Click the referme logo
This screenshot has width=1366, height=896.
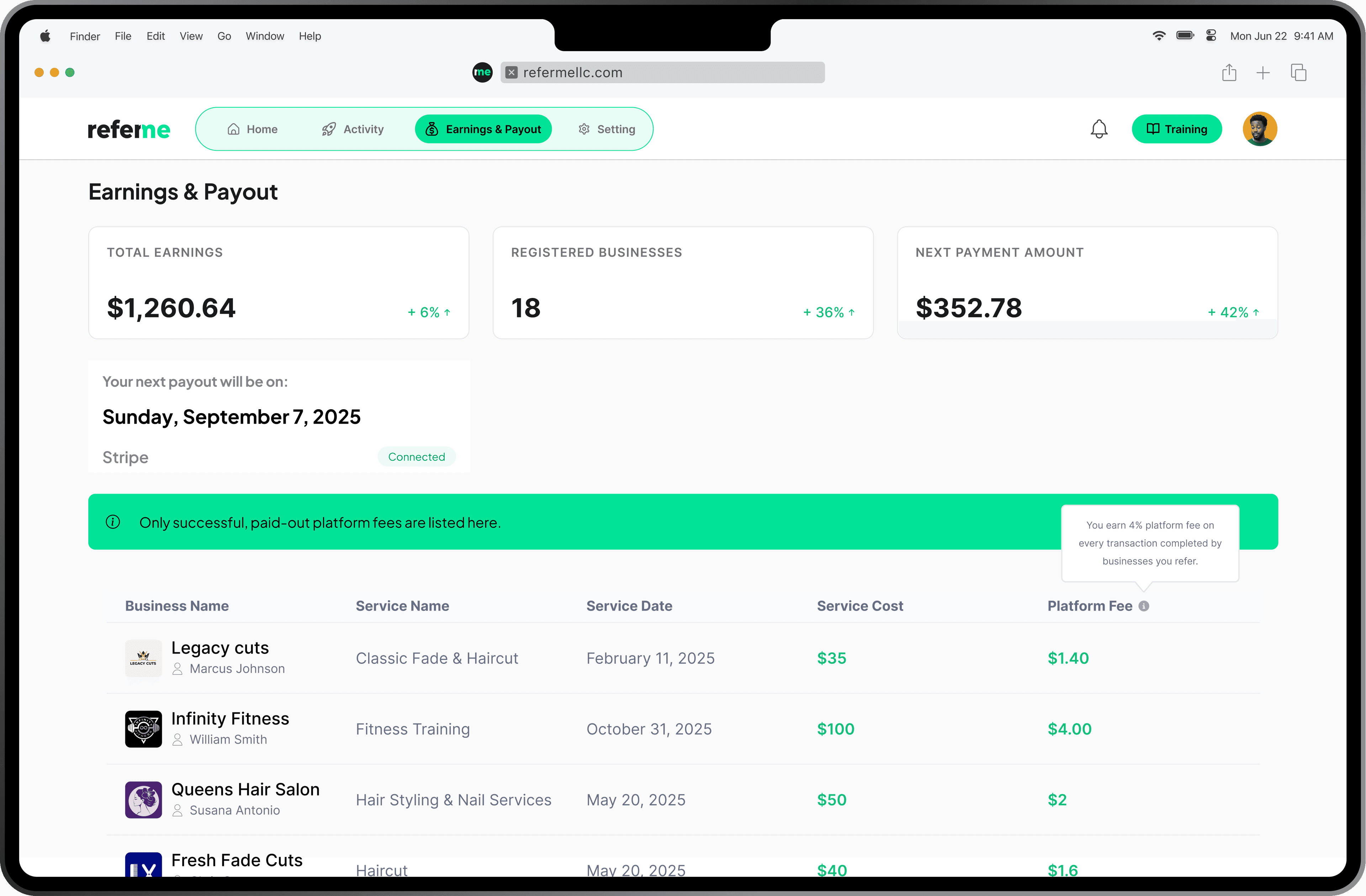(x=128, y=128)
